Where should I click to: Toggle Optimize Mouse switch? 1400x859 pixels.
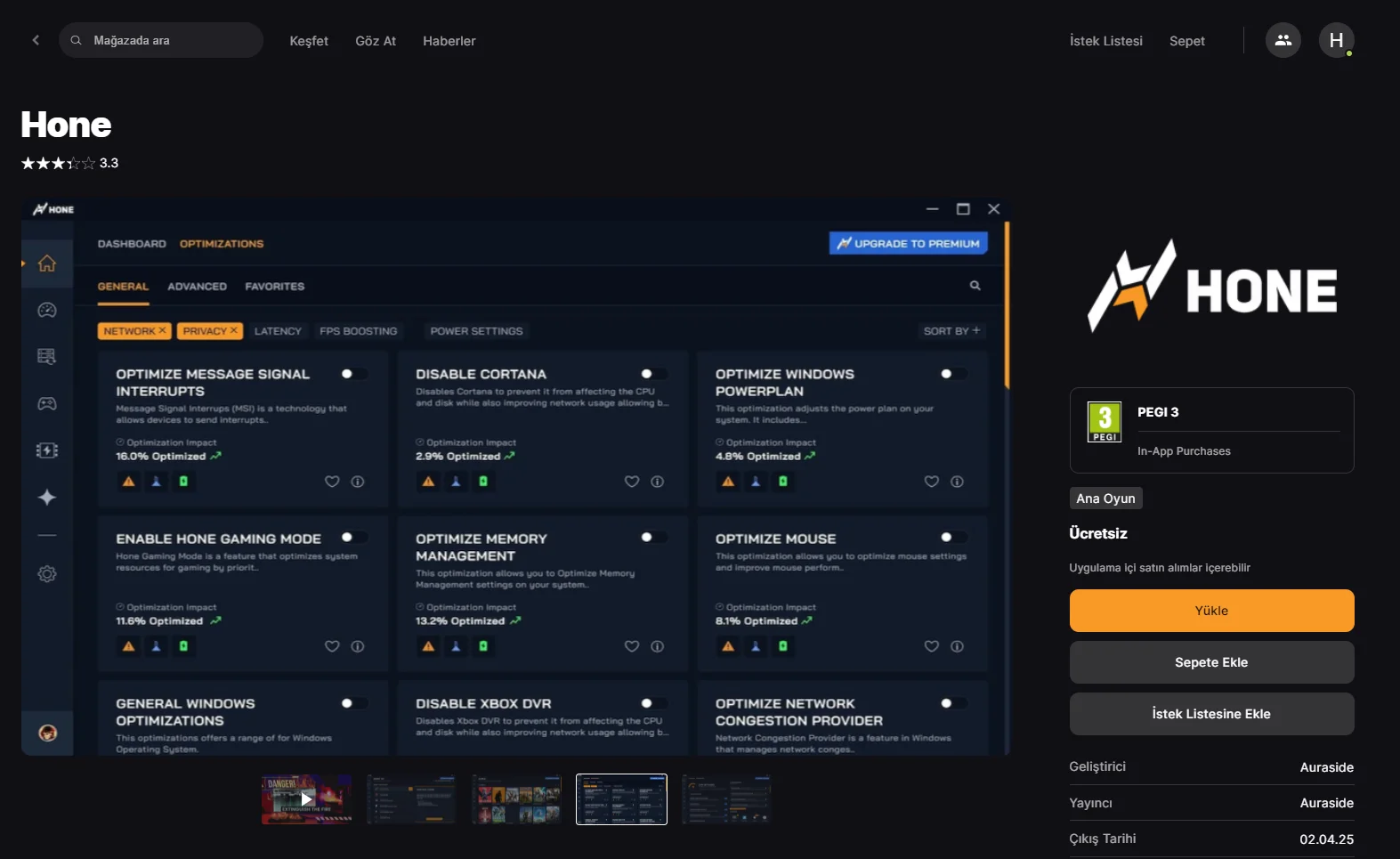953,538
